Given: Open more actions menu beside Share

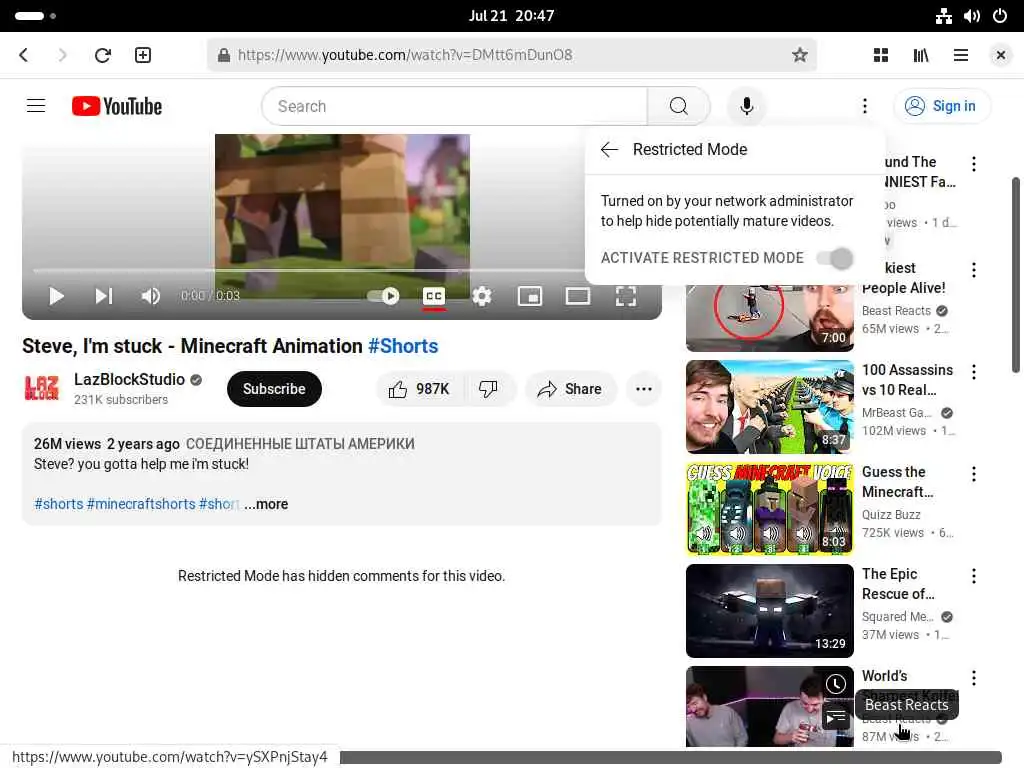Looking at the screenshot, I should point(644,389).
